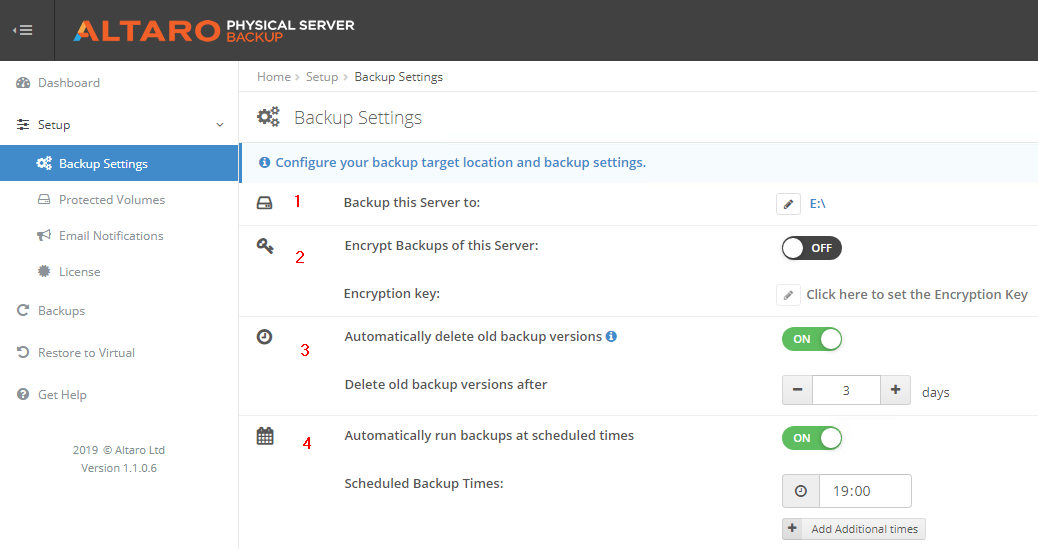The height and width of the screenshot is (549, 1038).
Task: Click the Encryption key pencil edit icon
Action: tap(788, 295)
